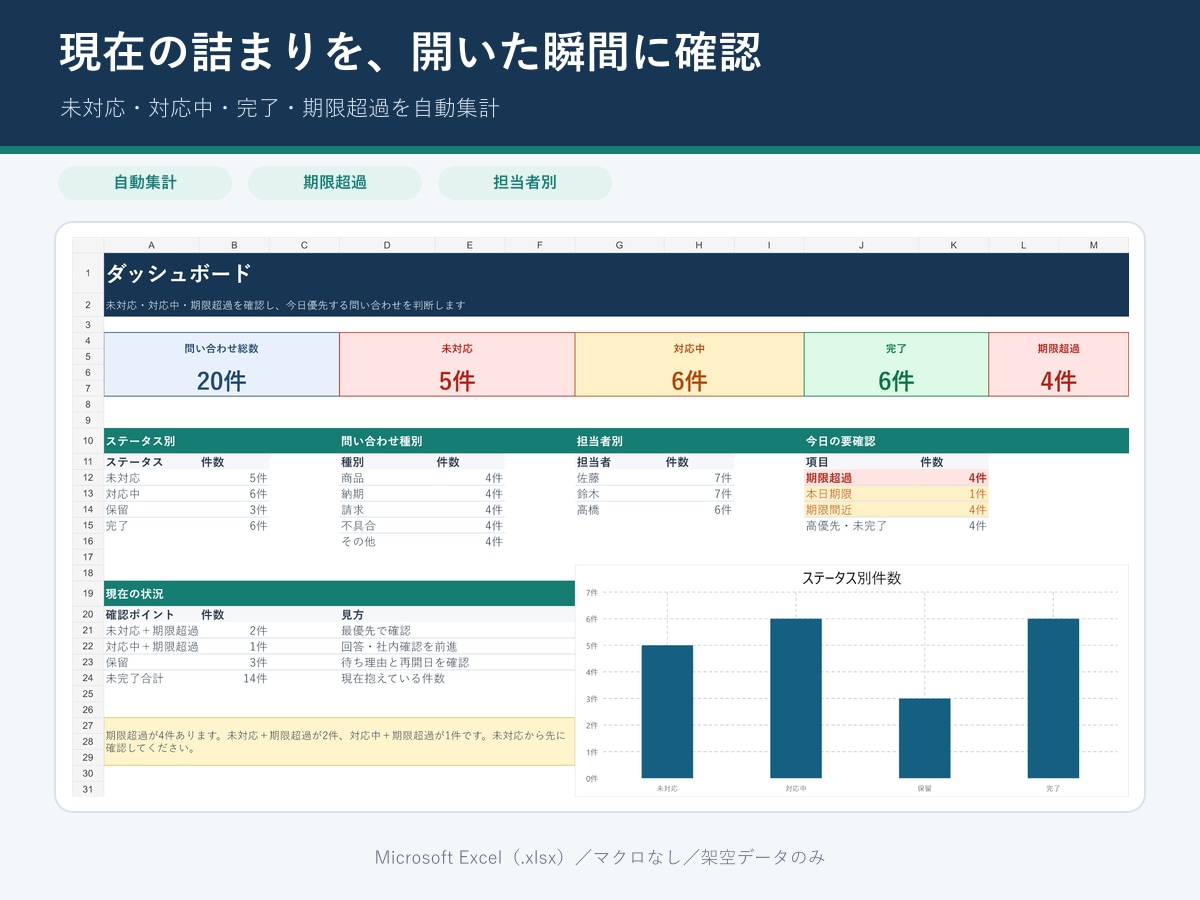Click the 本日期限 cell
Image resolution: width=1200 pixels, height=900 pixels.
point(861,494)
